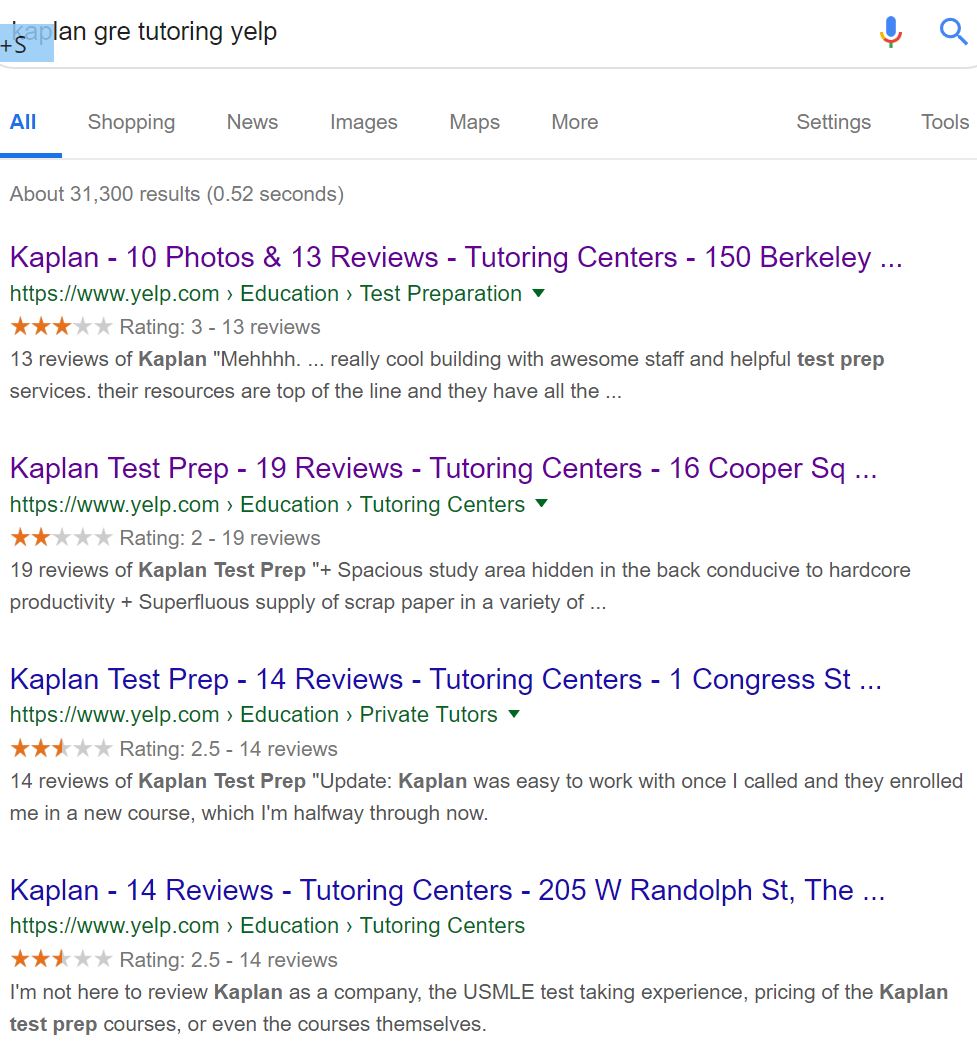Expand the Private Tutors dropdown arrow

click(513, 715)
